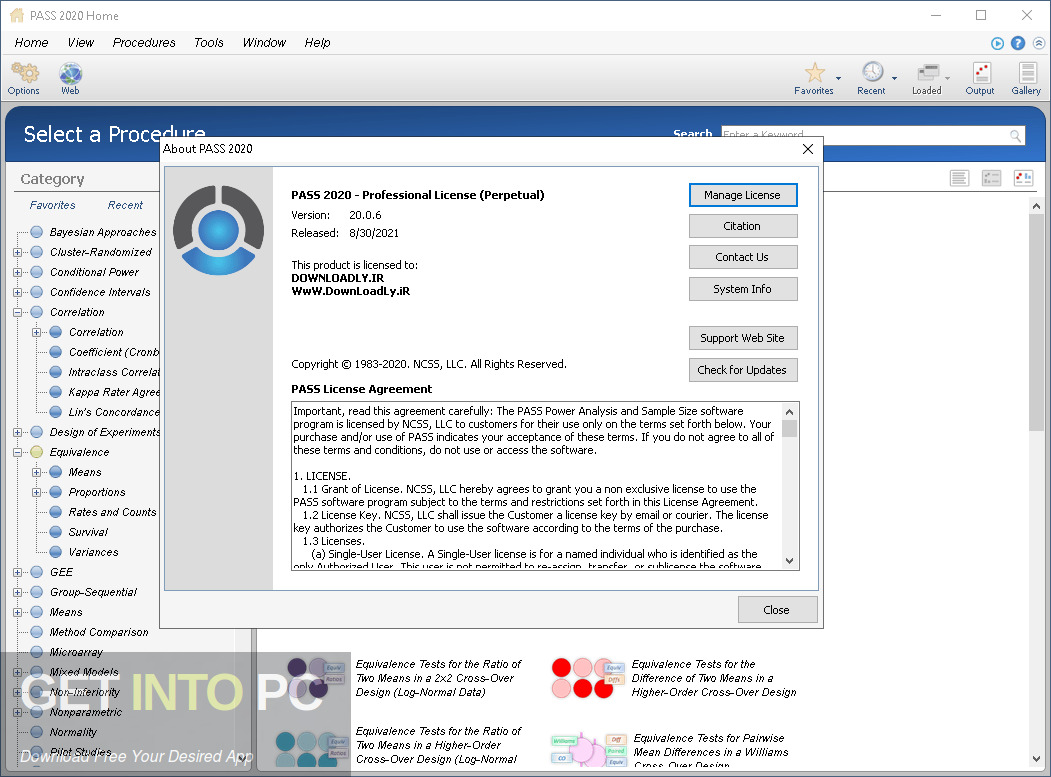
Task: Expand the GEE category
Action: point(17,573)
